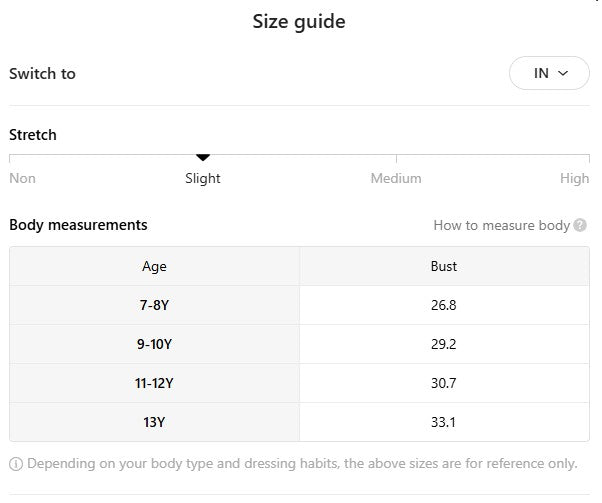Screen dimensions: 602x503
Task: Select the Slight stretch label
Action: point(203,178)
